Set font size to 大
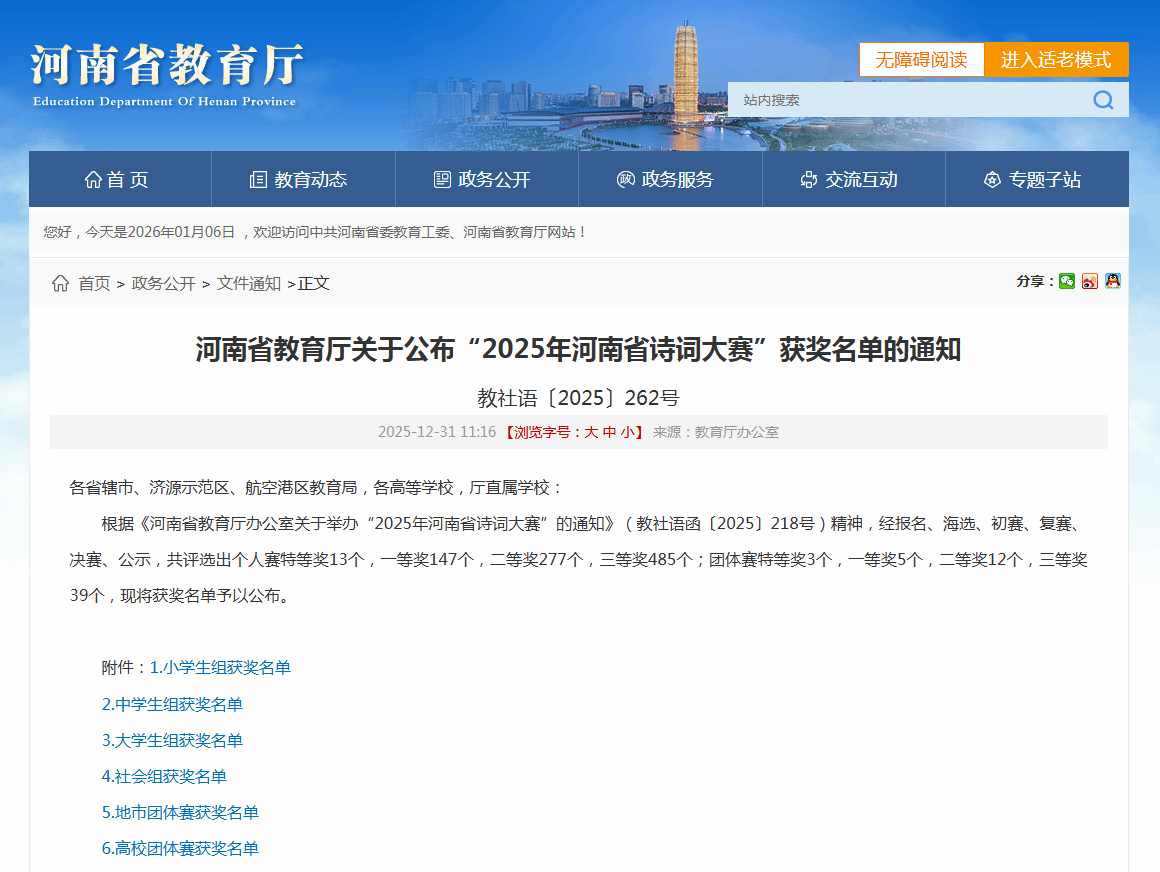The image size is (1160, 872). click(591, 433)
